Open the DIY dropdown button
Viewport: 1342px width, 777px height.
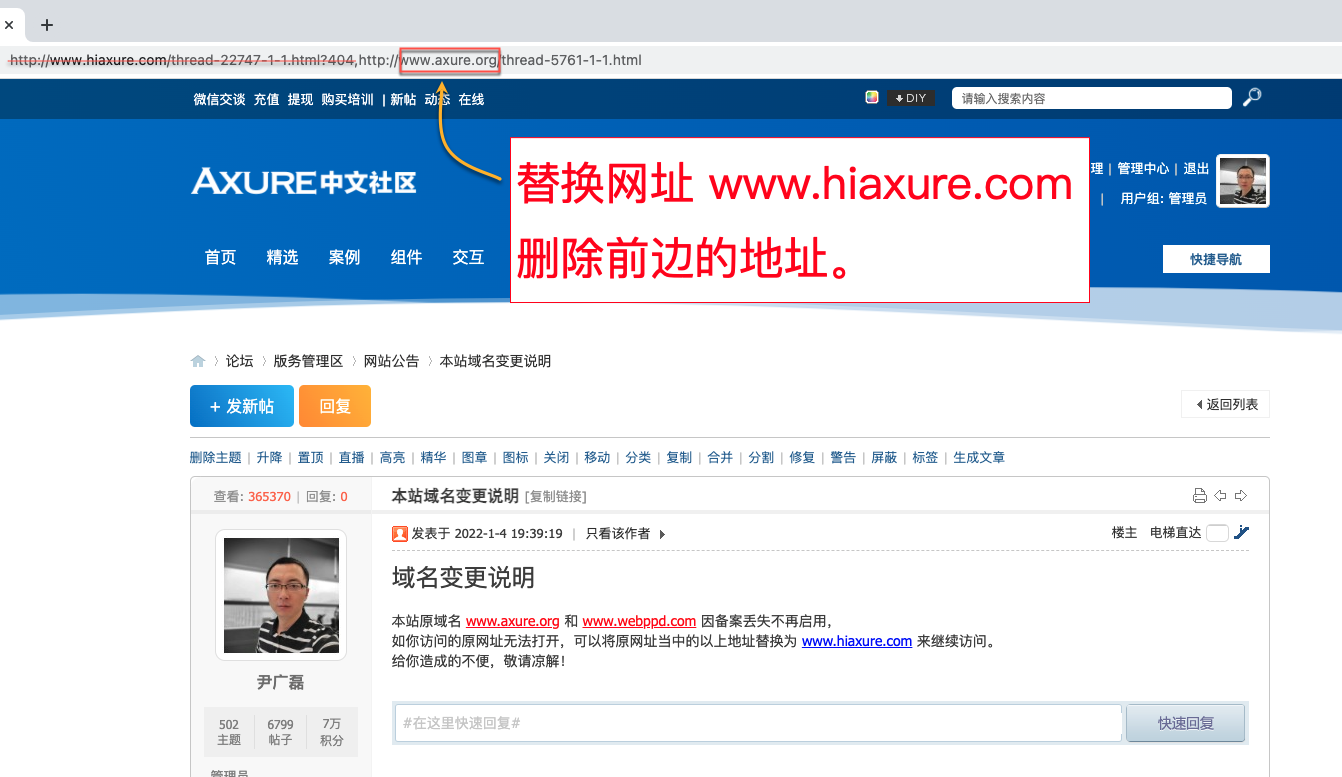911,97
